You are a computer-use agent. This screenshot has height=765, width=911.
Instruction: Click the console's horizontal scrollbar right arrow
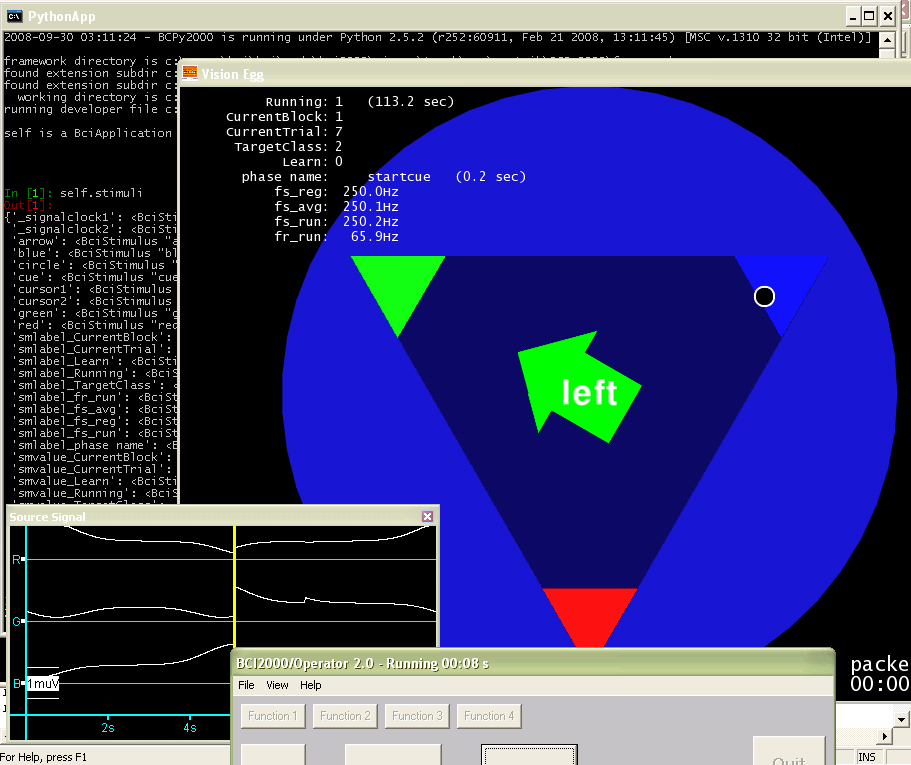[x=885, y=736]
